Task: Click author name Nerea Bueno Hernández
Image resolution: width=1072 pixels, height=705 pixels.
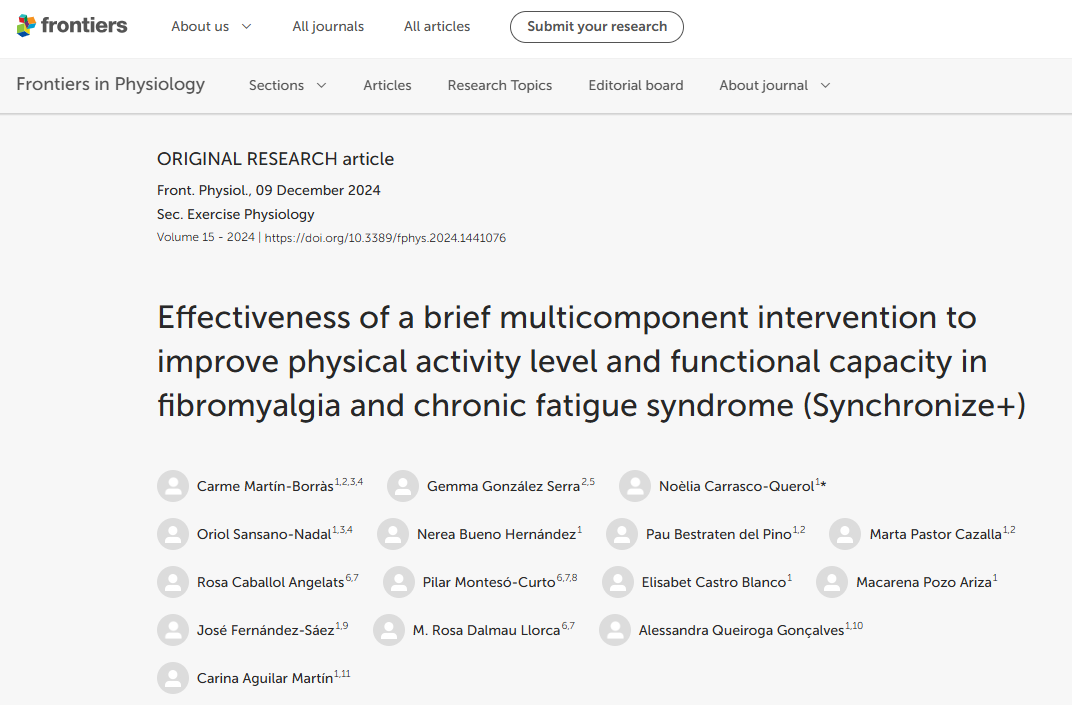Action: point(496,534)
